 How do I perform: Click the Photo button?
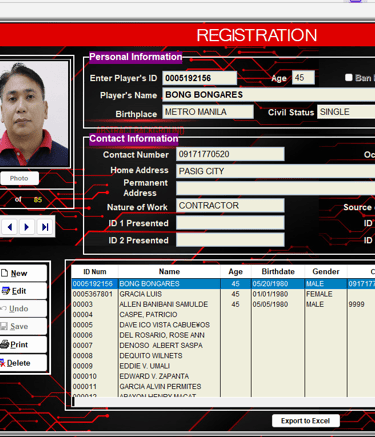coord(19,178)
